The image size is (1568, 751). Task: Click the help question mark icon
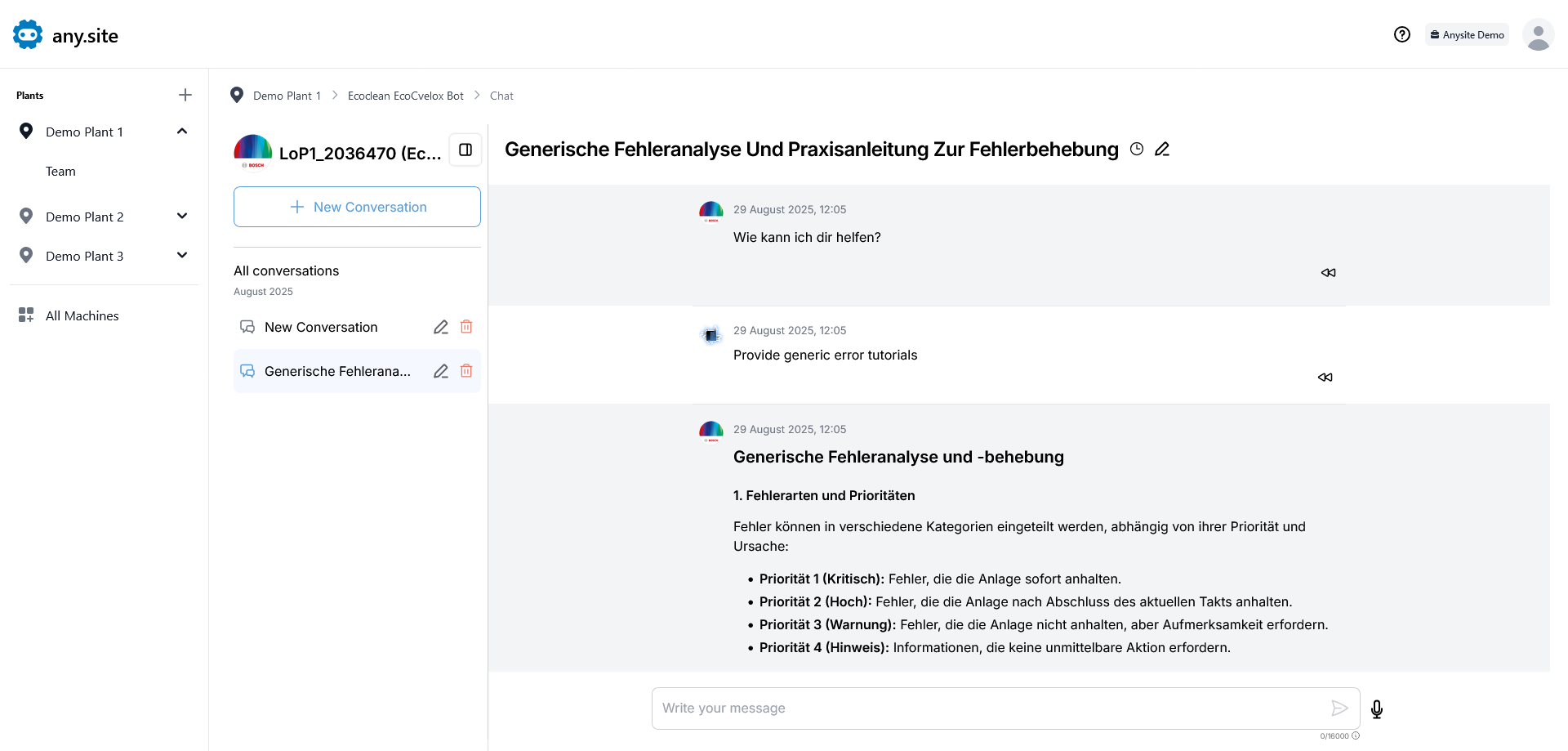click(1401, 34)
